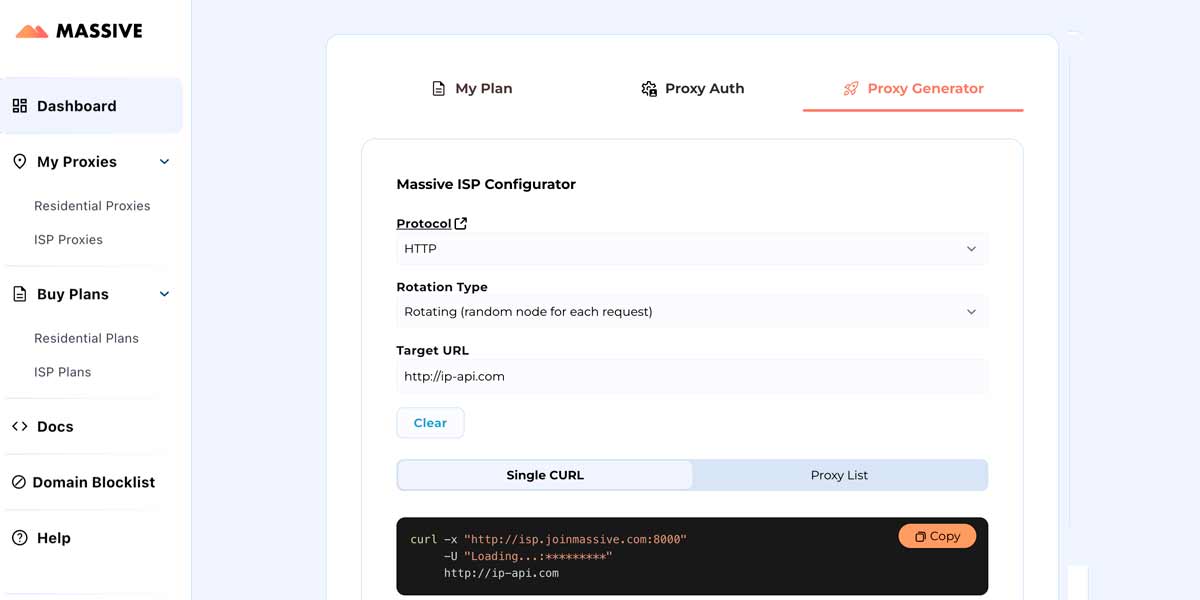Open the Protocol HTTP dropdown
The image size is (1200, 600).
691,249
